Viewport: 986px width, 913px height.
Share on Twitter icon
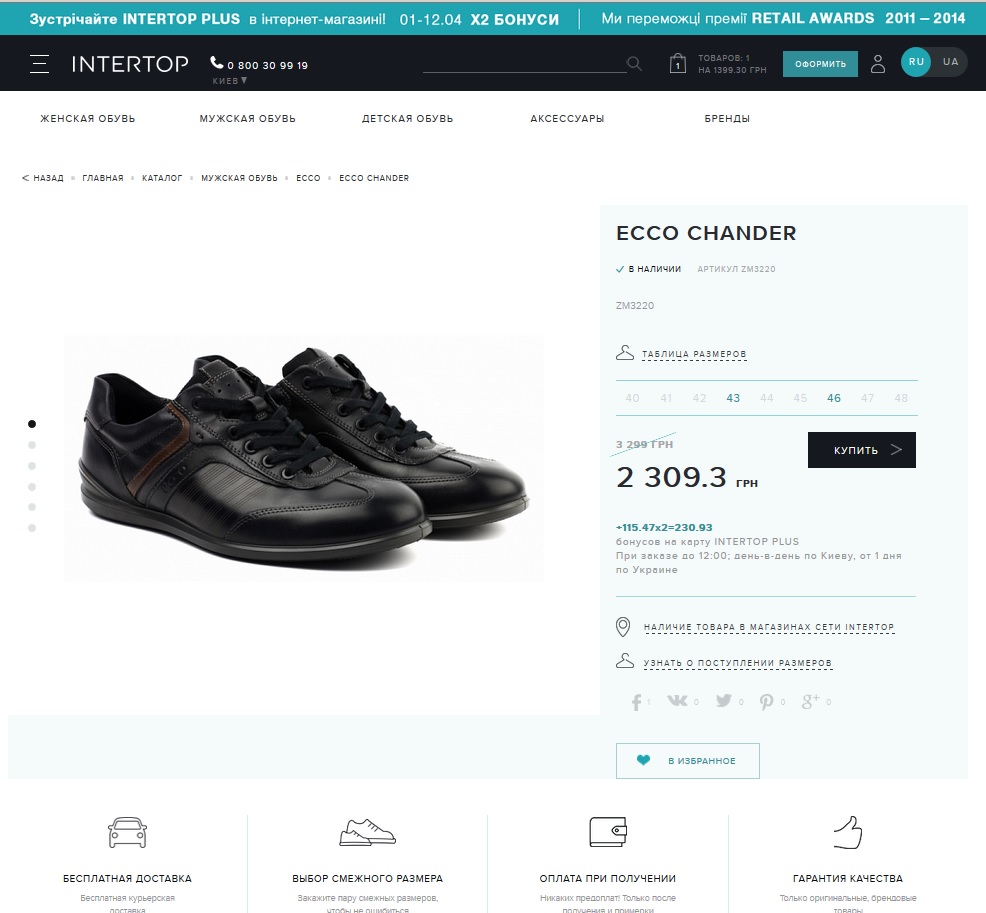pyautogui.click(x=724, y=700)
